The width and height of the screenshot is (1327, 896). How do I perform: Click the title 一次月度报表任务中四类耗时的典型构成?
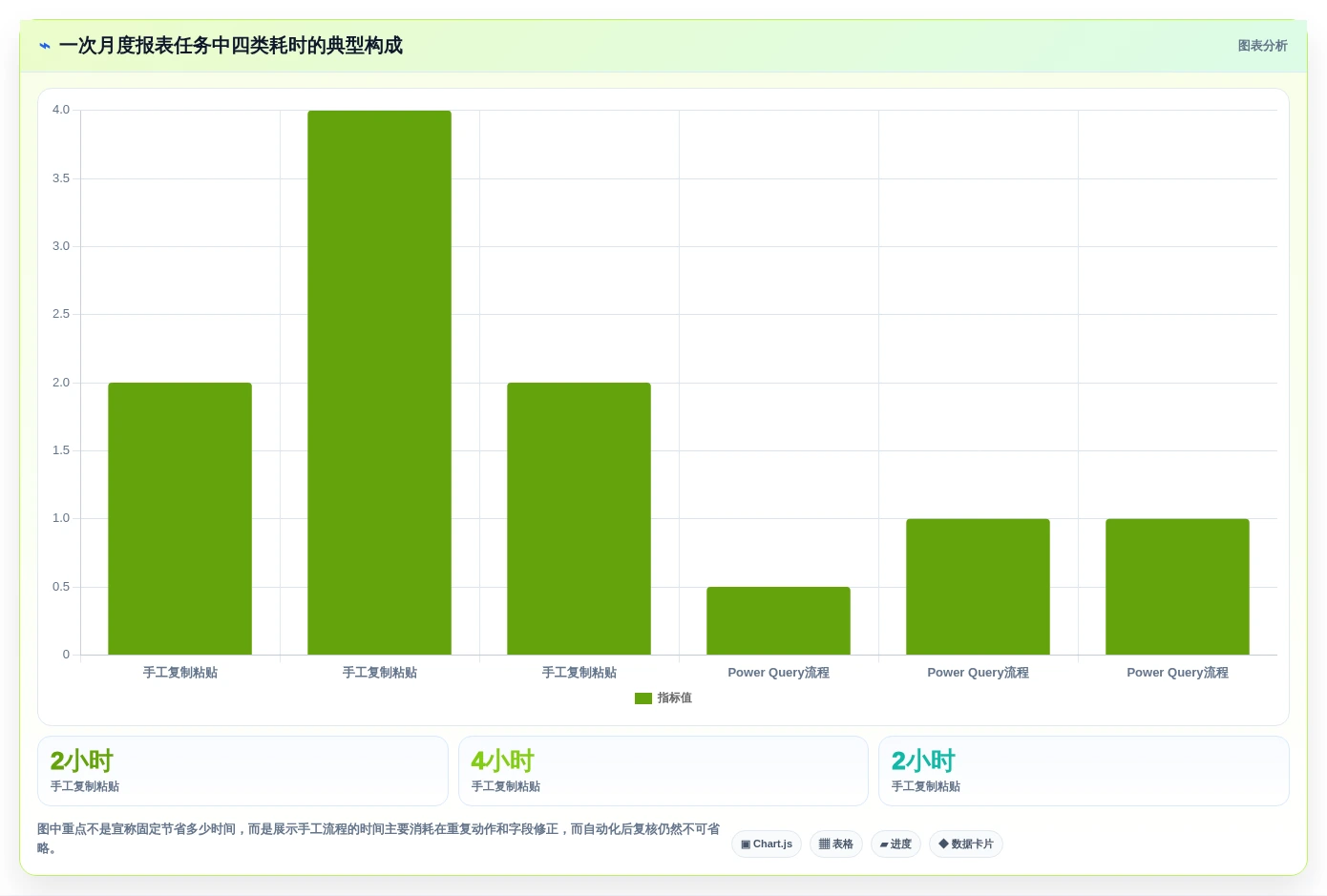[231, 46]
